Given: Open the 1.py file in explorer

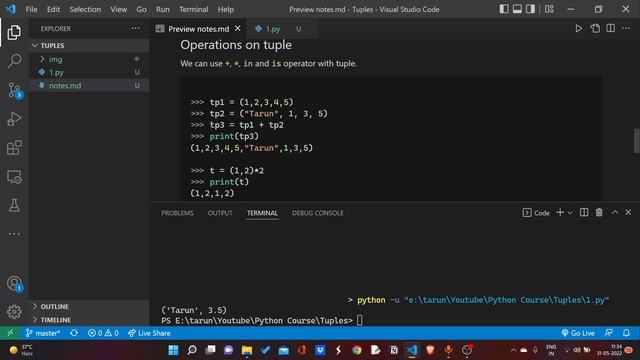Looking at the screenshot, I should click(89, 72).
